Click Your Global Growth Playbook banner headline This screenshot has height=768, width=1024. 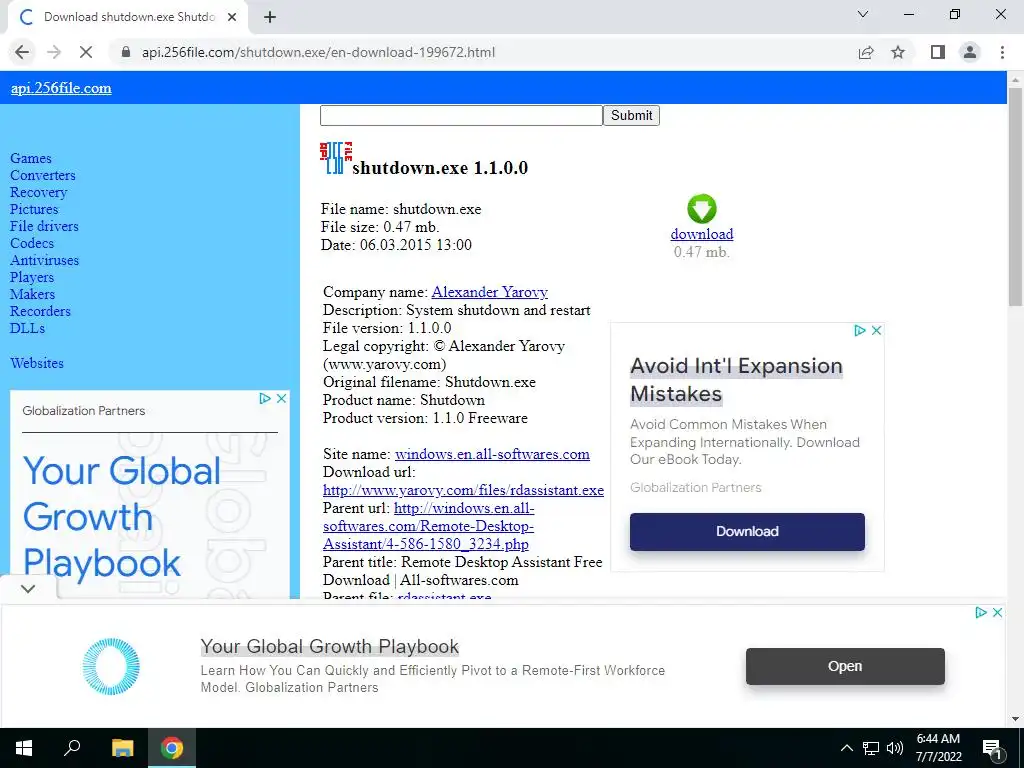[x=330, y=647]
